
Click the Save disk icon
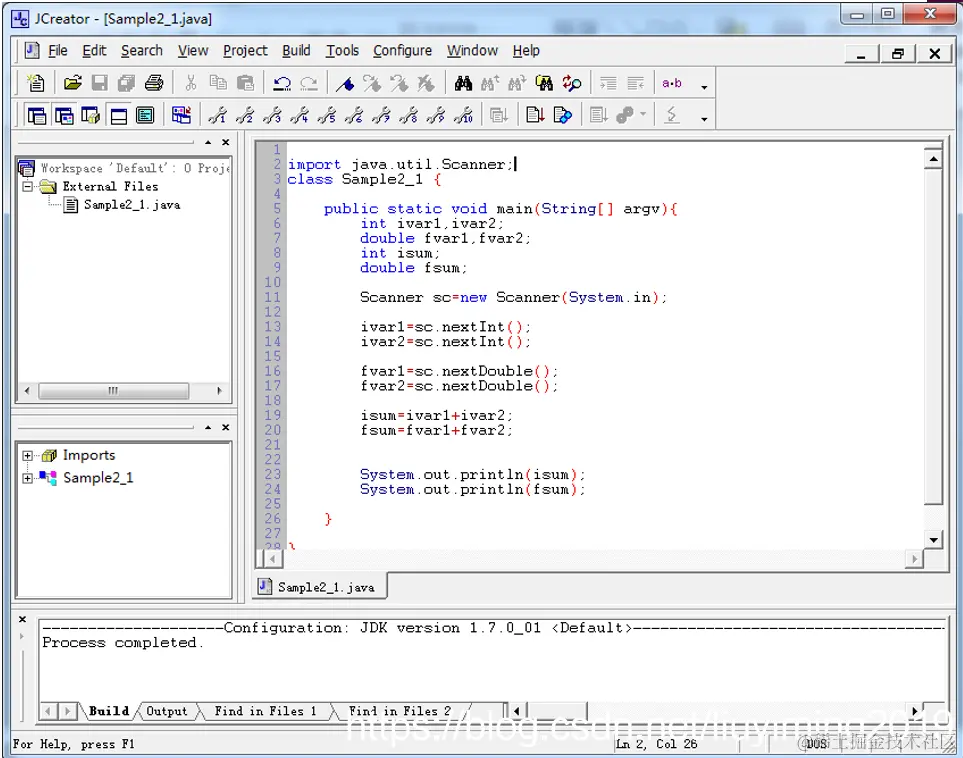pos(99,83)
